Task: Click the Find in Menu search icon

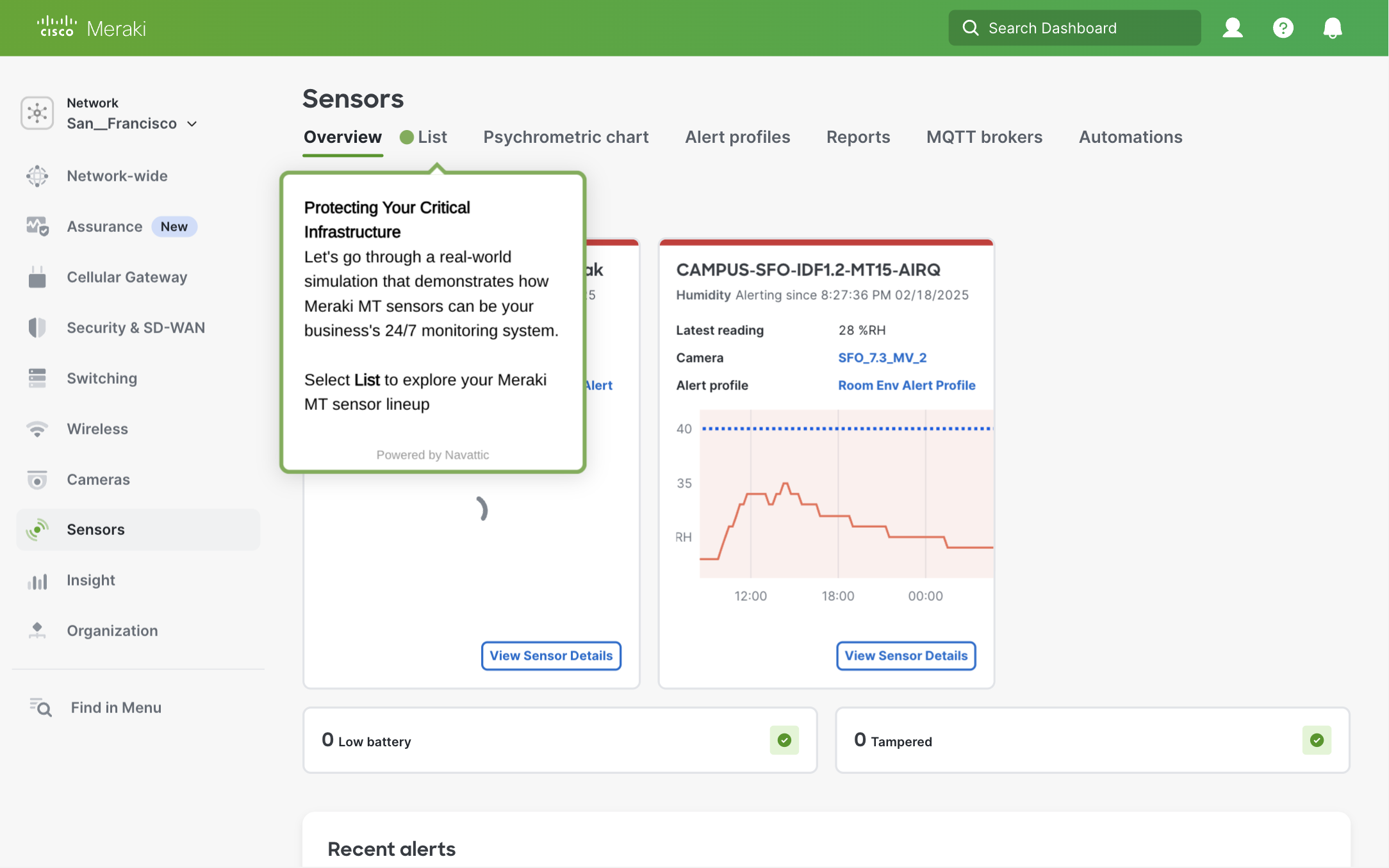Action: 40,707
